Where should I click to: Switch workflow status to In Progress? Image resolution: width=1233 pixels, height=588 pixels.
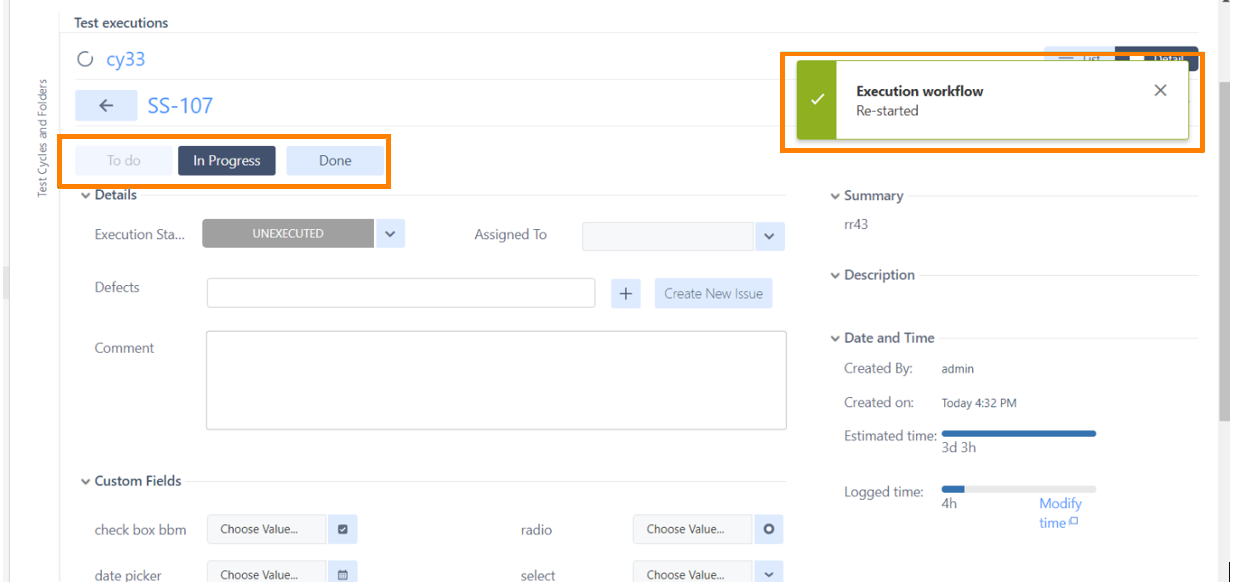pyautogui.click(x=227, y=161)
